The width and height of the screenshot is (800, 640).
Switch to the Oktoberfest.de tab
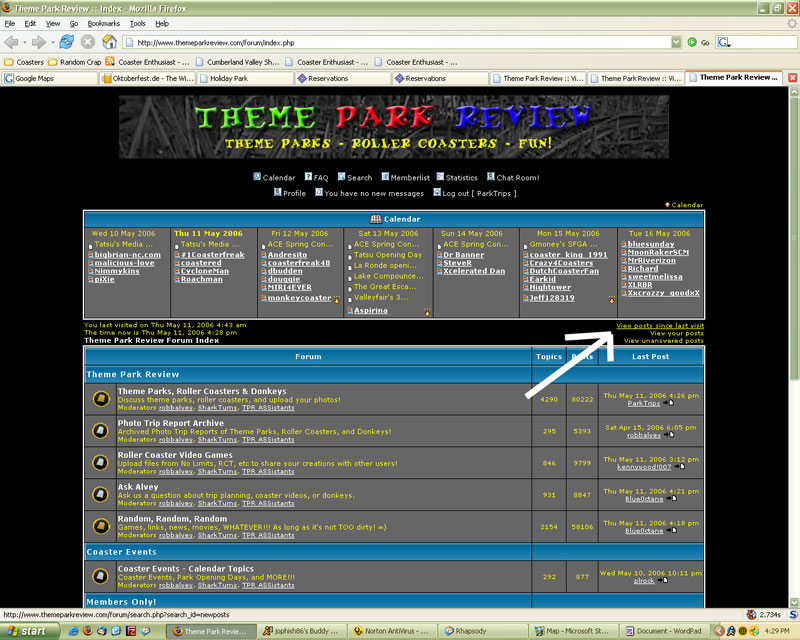click(147, 78)
